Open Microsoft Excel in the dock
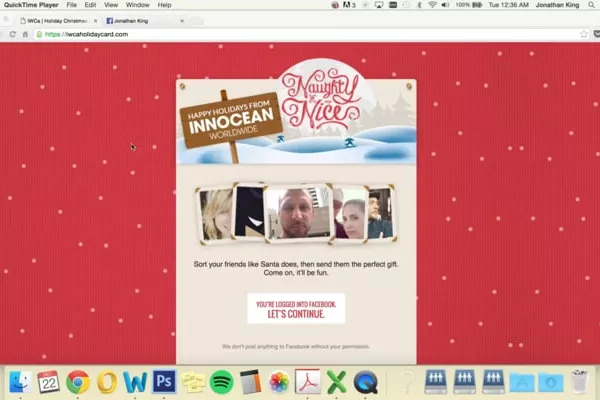 [336, 382]
